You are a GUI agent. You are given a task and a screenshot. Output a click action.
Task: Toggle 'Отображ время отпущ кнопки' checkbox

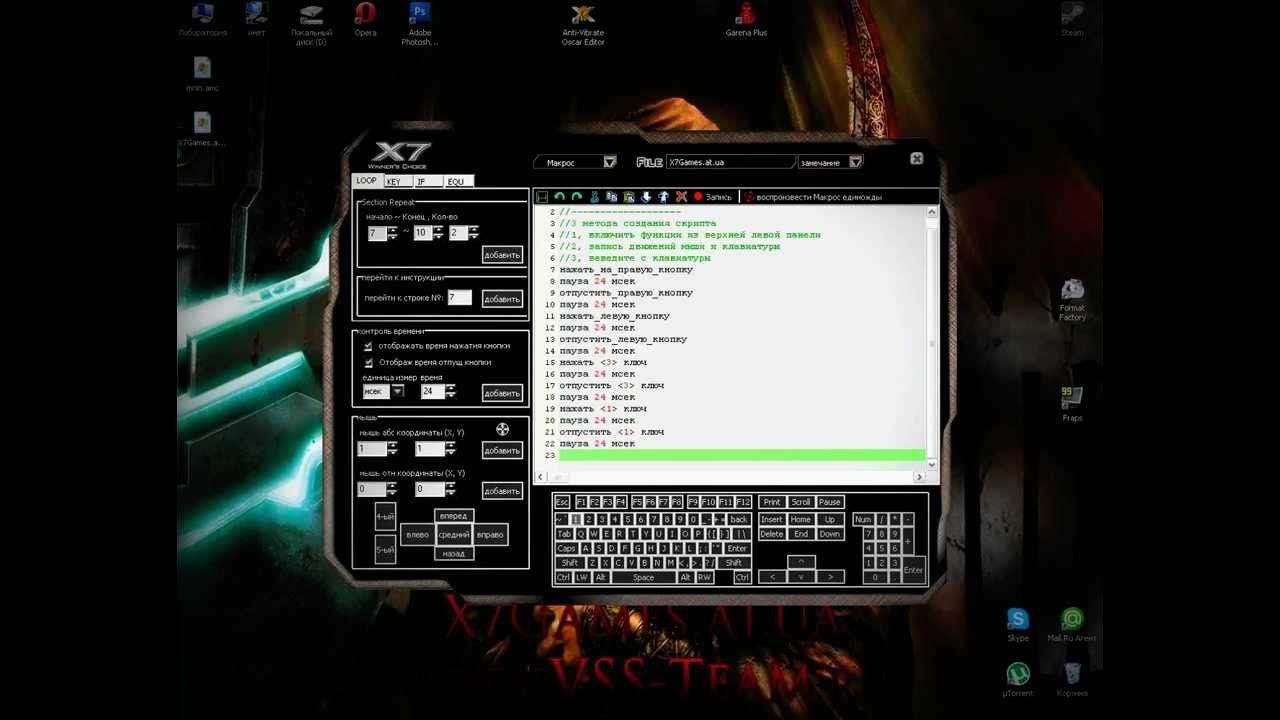[368, 362]
